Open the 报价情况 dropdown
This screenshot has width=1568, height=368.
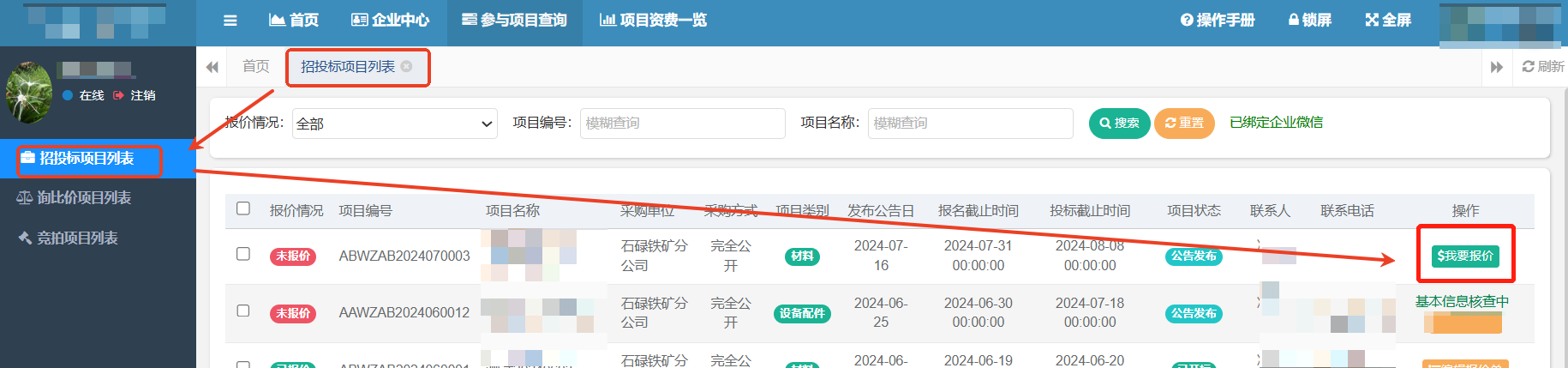[395, 124]
